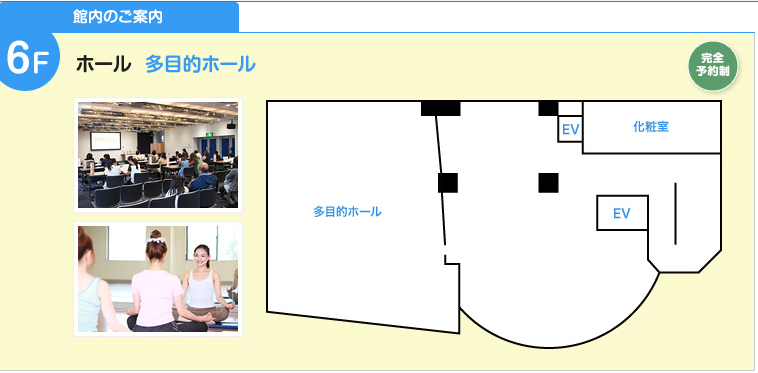Screen dimensions: 758x373
Task: Click the green 完全予約制 badge
Action: click(x=713, y=66)
